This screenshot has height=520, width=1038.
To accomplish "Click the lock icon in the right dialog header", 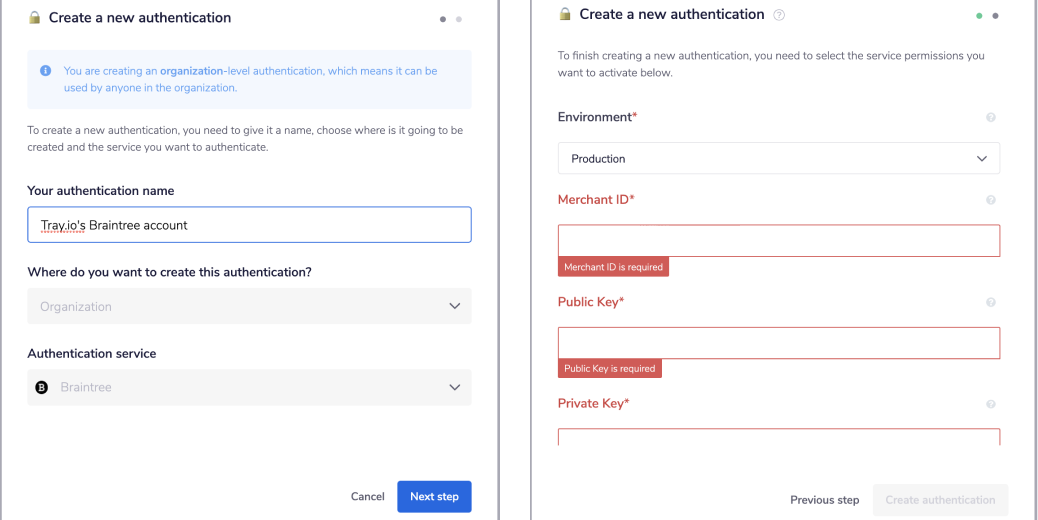I will coord(565,15).
